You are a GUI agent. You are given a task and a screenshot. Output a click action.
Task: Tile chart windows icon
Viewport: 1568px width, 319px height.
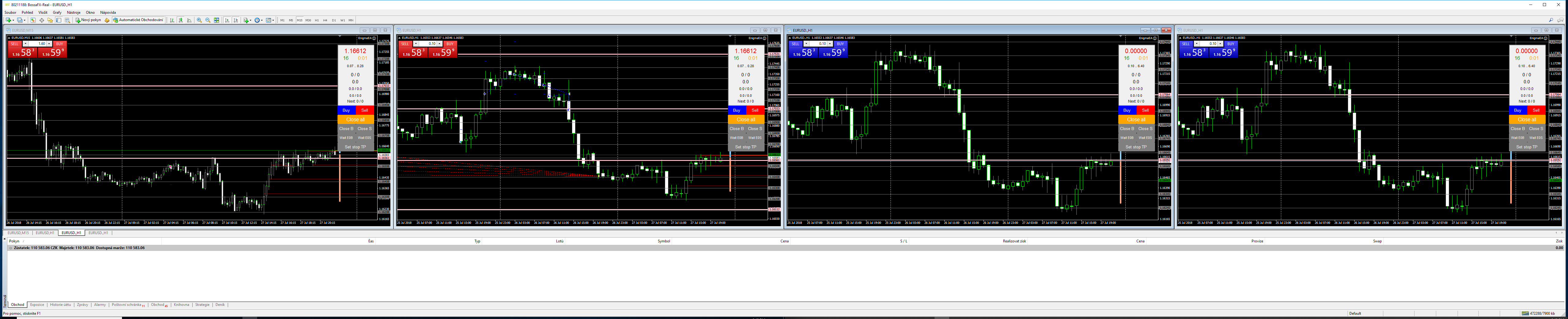click(217, 20)
